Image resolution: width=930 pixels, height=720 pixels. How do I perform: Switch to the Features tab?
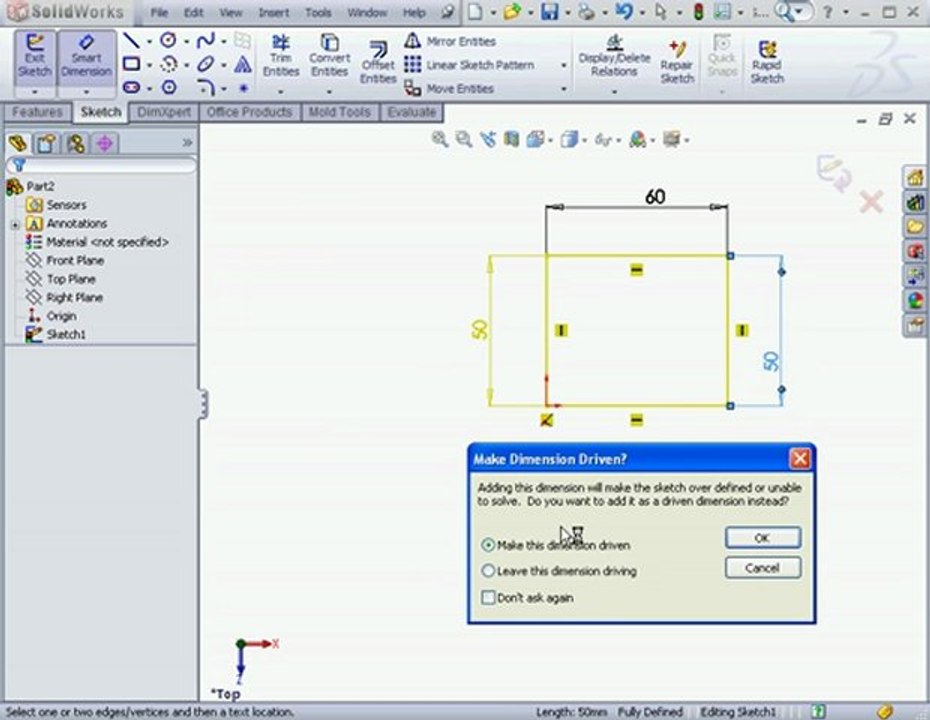37,112
